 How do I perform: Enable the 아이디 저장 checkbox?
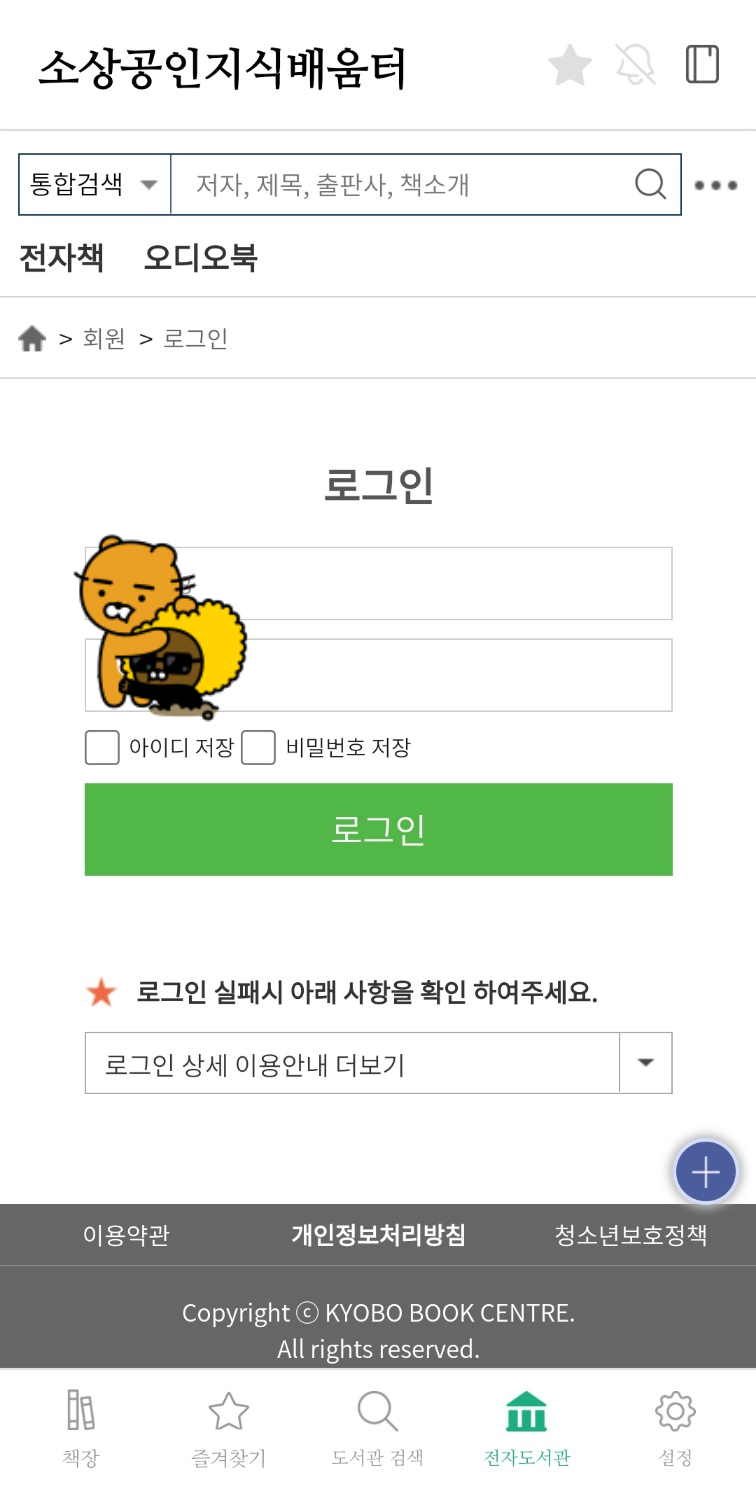tap(101, 747)
